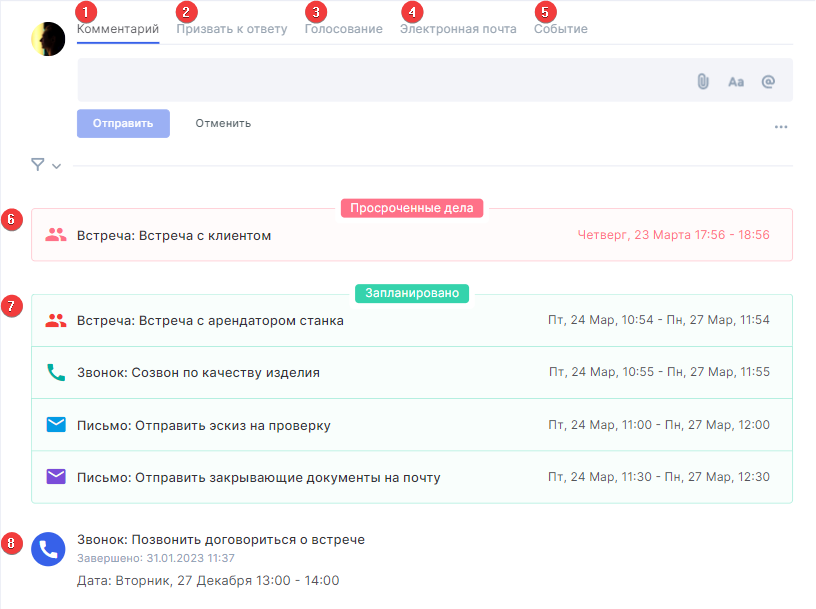Expand the filter dropdown chevron
This screenshot has width=816, height=609.
point(56,166)
